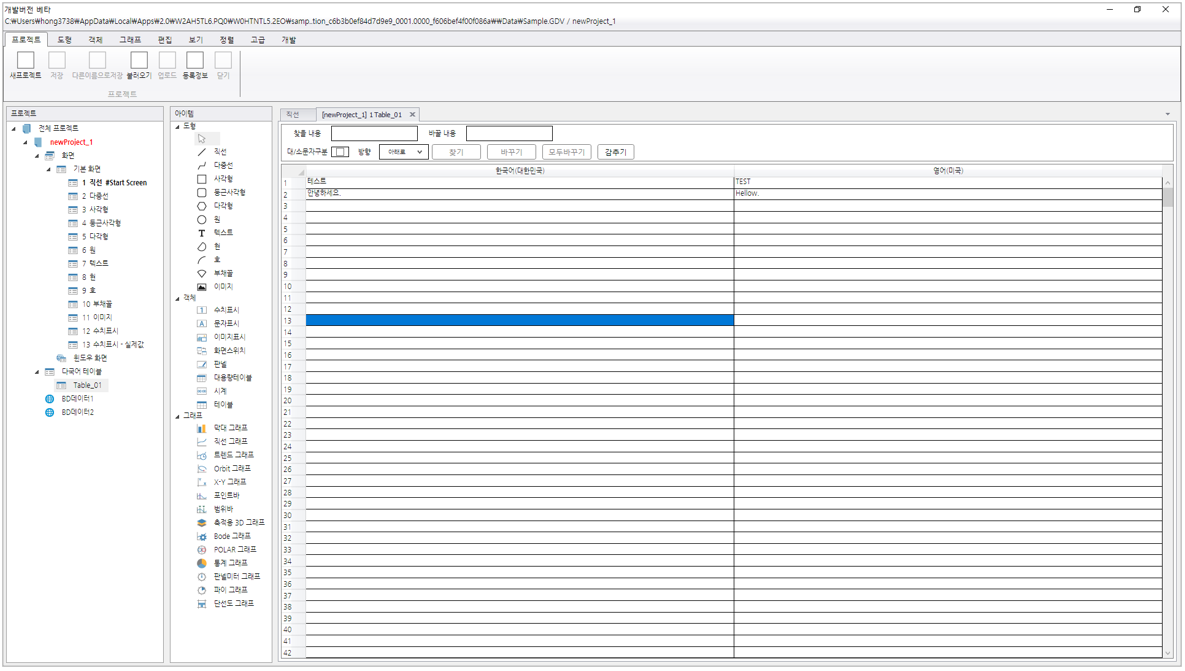The width and height of the screenshot is (1185, 671).
Task: Click the table's vertical scrollbar thumb
Action: (1168, 197)
